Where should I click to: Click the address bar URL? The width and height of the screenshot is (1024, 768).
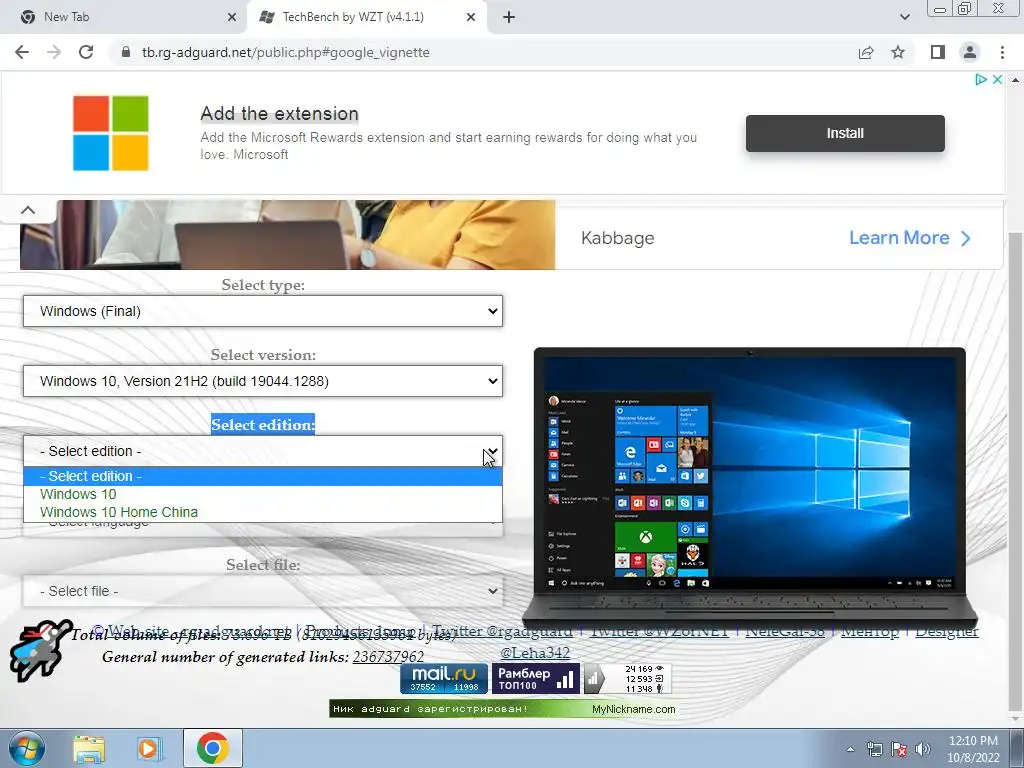point(286,52)
